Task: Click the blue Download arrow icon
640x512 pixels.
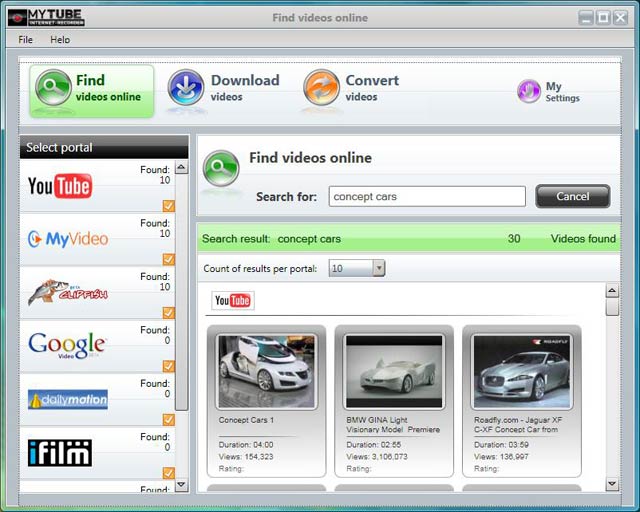Action: point(186,87)
